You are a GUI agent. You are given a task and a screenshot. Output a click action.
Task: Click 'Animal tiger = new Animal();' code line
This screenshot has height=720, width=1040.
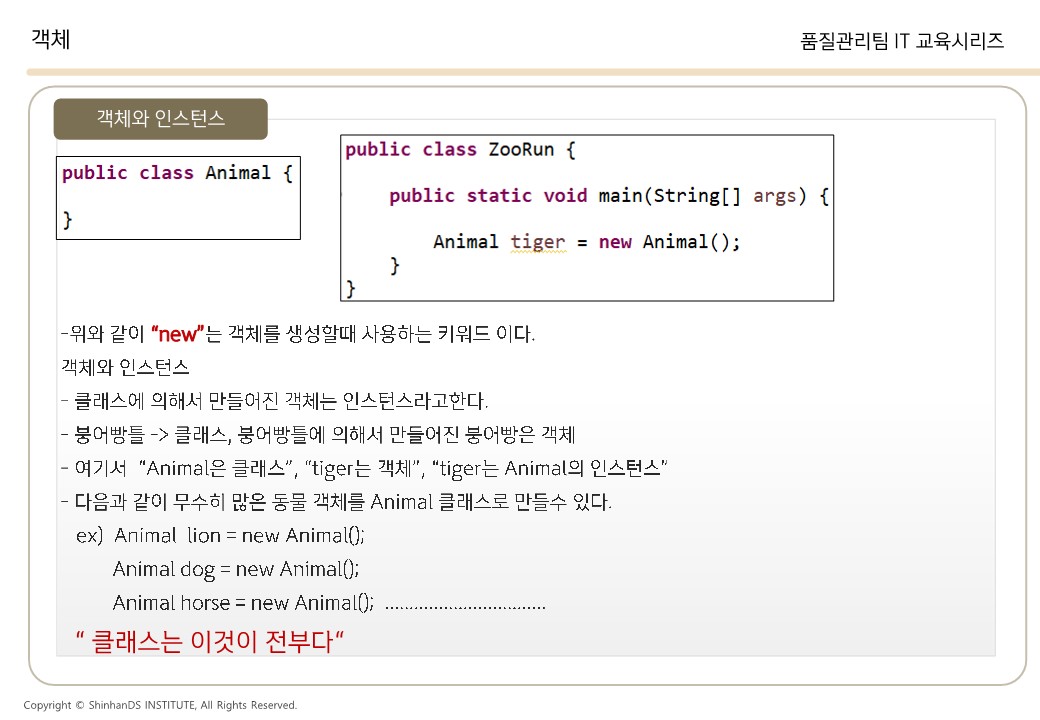(x=586, y=242)
